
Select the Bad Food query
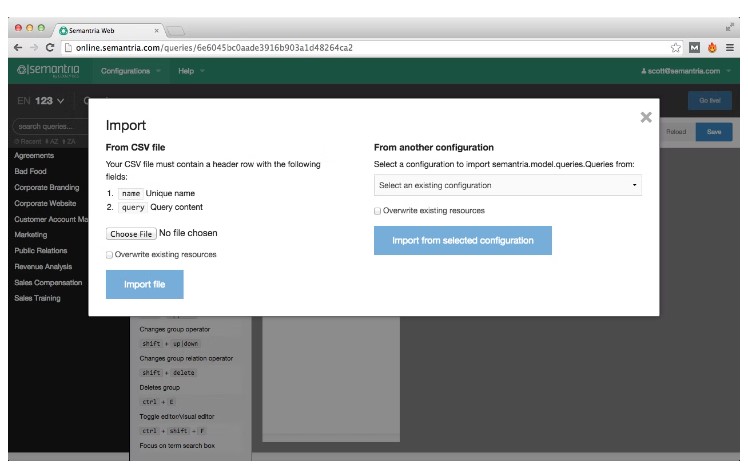30,171
